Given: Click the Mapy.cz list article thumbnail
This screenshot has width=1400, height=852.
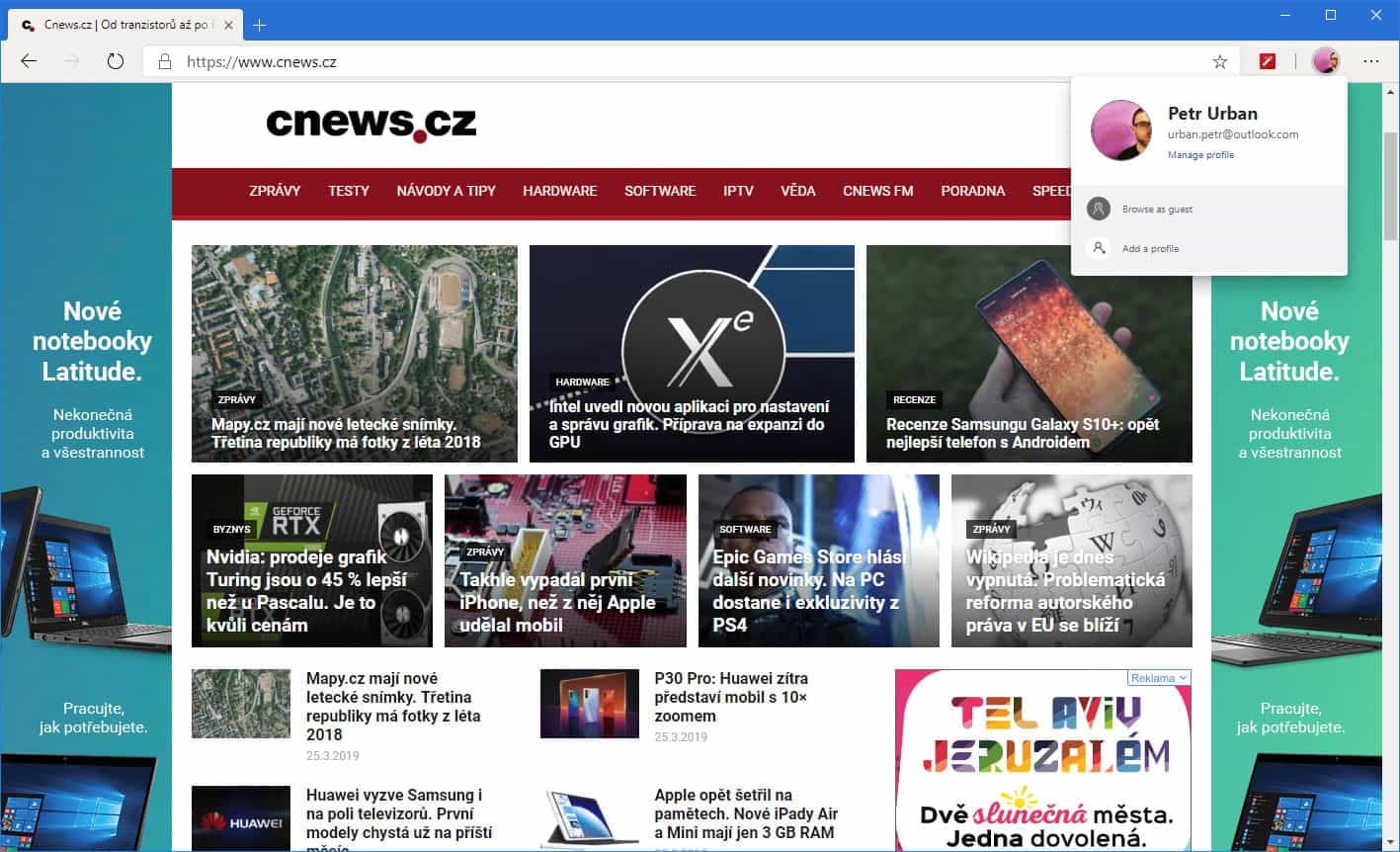Looking at the screenshot, I should (x=241, y=704).
